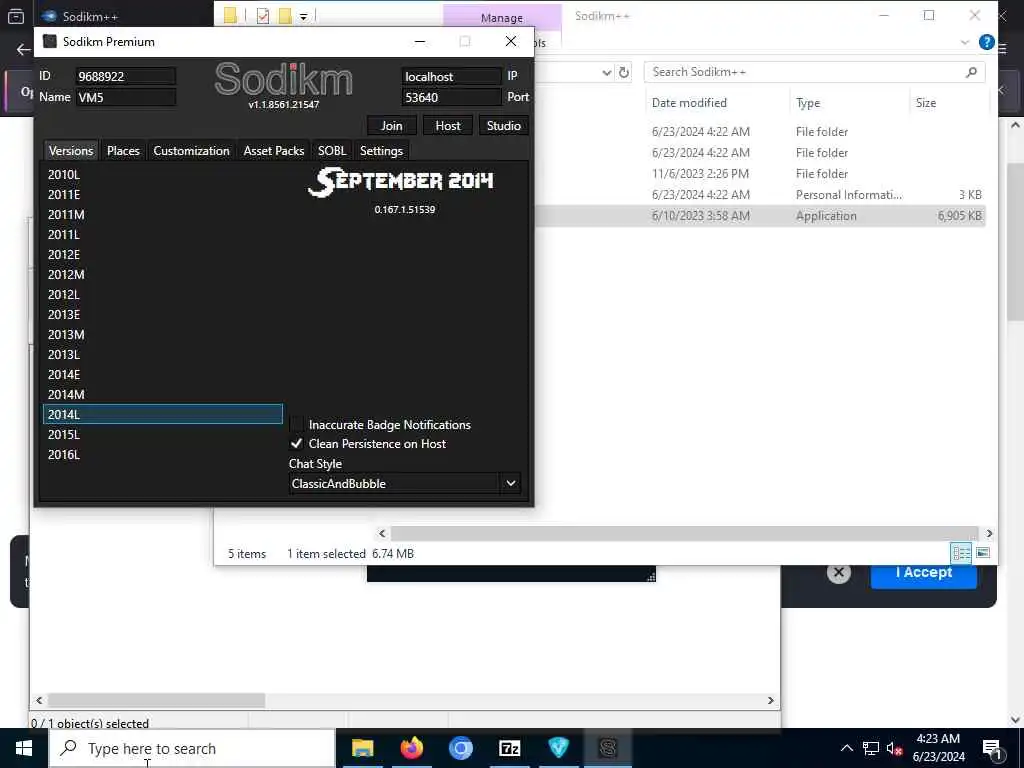The height and width of the screenshot is (768, 1024).
Task: Open the Places tab
Action: click(123, 151)
